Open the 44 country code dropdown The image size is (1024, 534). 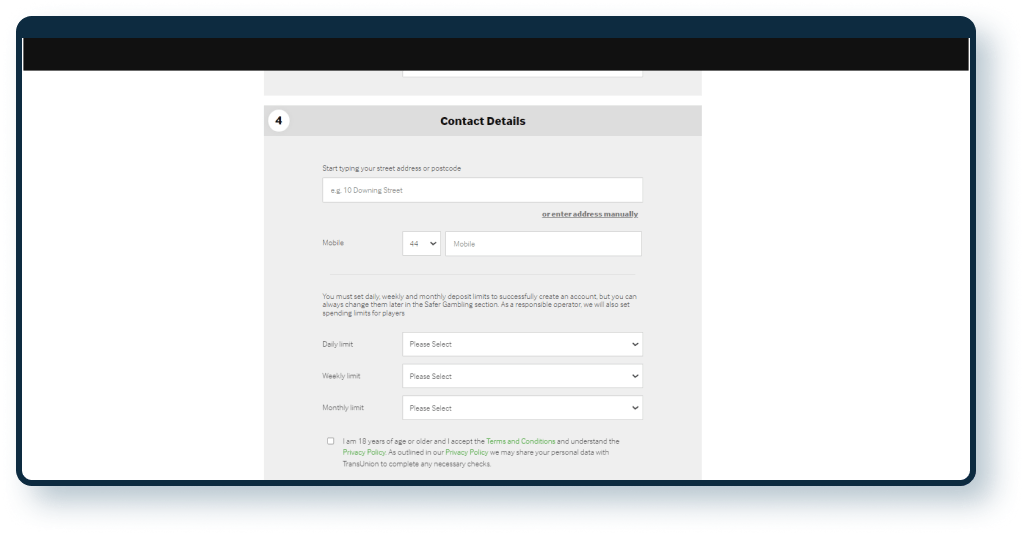coord(421,244)
